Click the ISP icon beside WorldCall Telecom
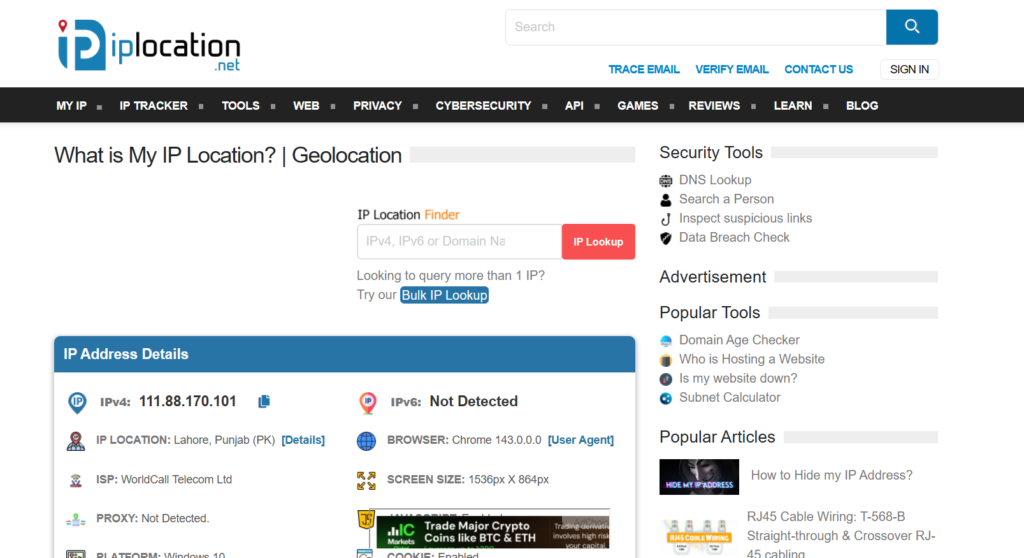1024x558 pixels. 76,480
